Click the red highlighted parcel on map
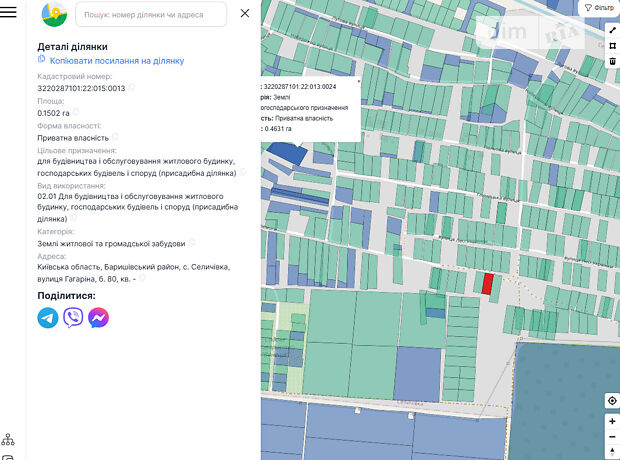Image resolution: width=620 pixels, height=460 pixels. [488, 284]
